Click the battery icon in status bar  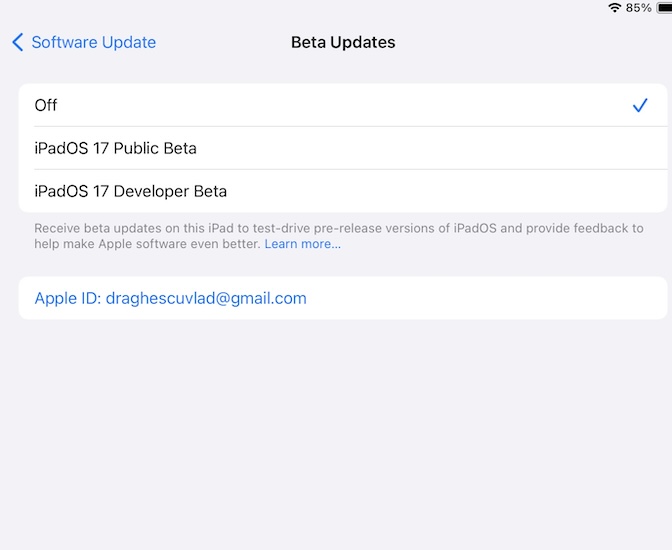664,8
